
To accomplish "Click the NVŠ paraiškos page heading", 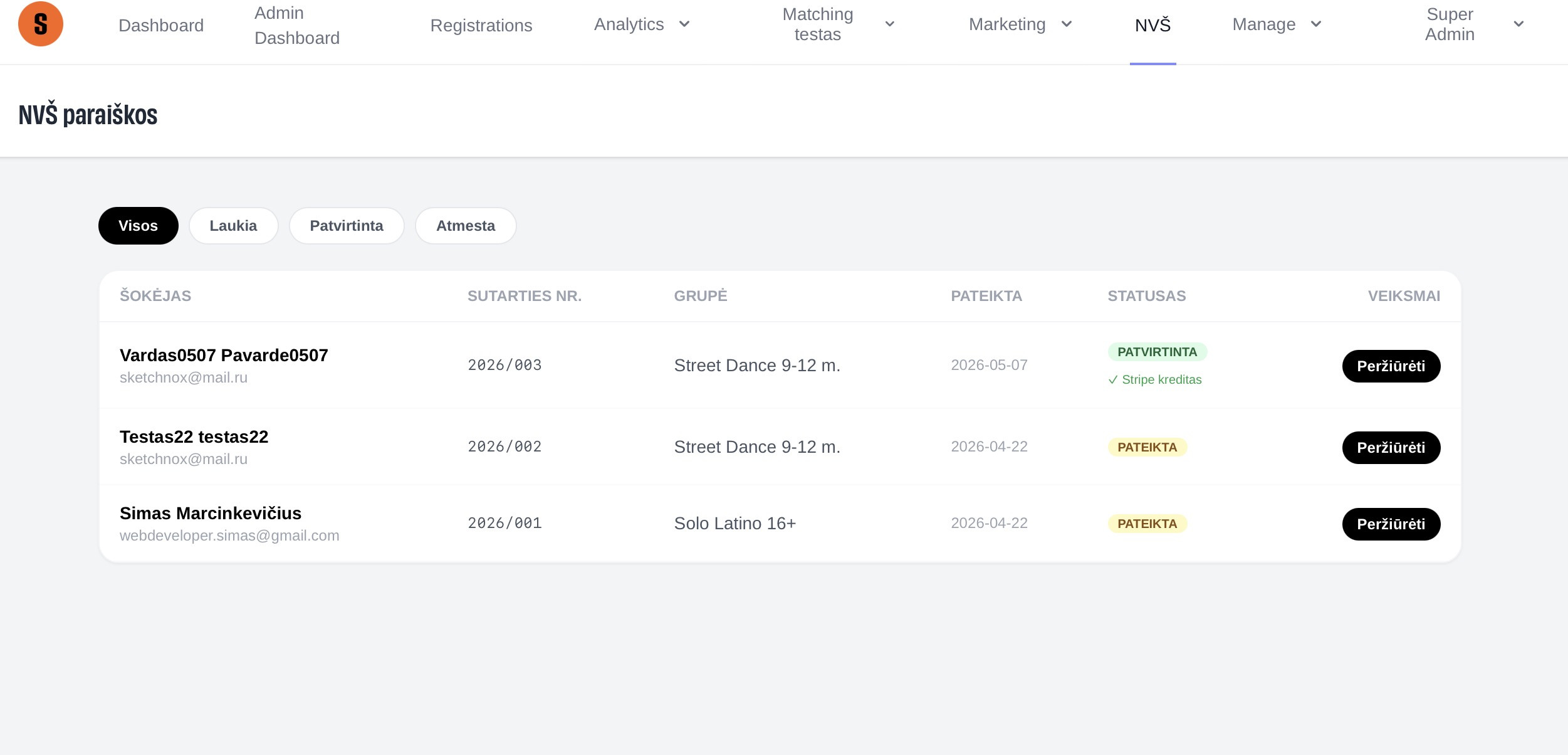I will click(x=88, y=115).
